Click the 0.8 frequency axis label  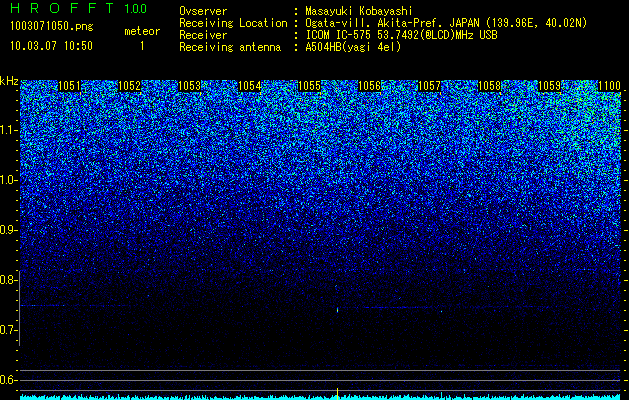tap(8, 280)
